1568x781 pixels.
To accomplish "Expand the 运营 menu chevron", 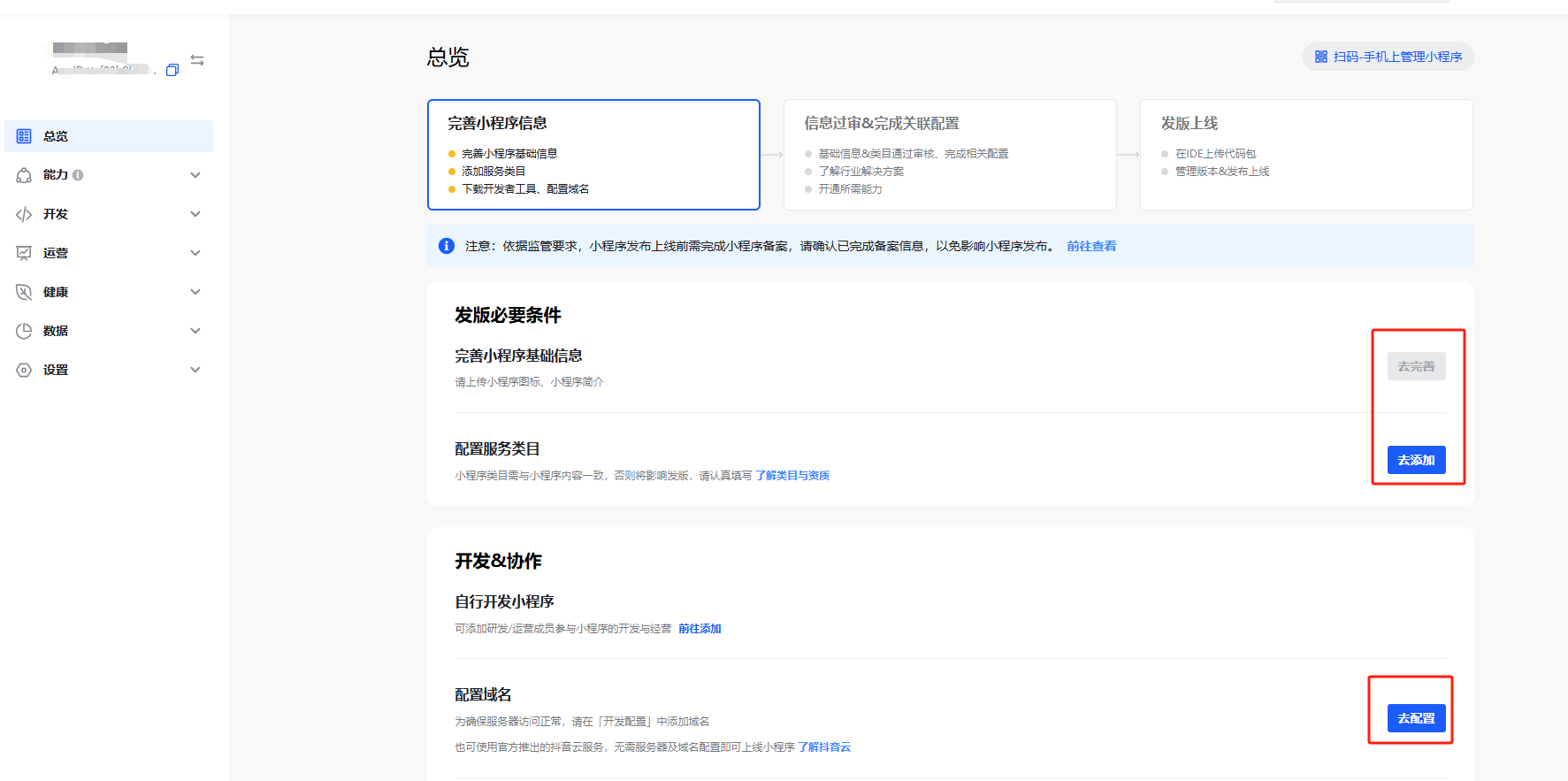I will click(195, 253).
